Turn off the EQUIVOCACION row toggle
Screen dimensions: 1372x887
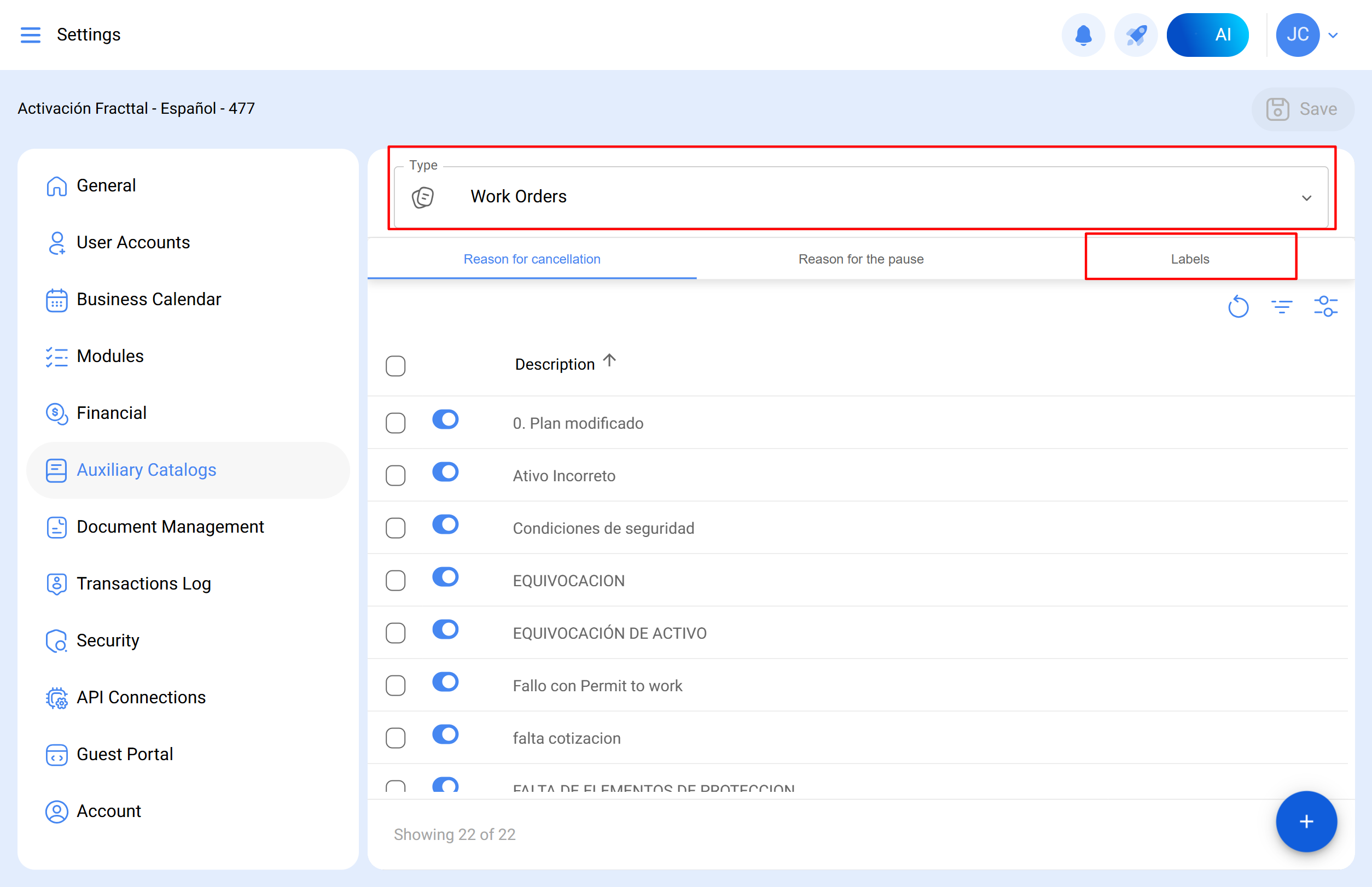445,577
